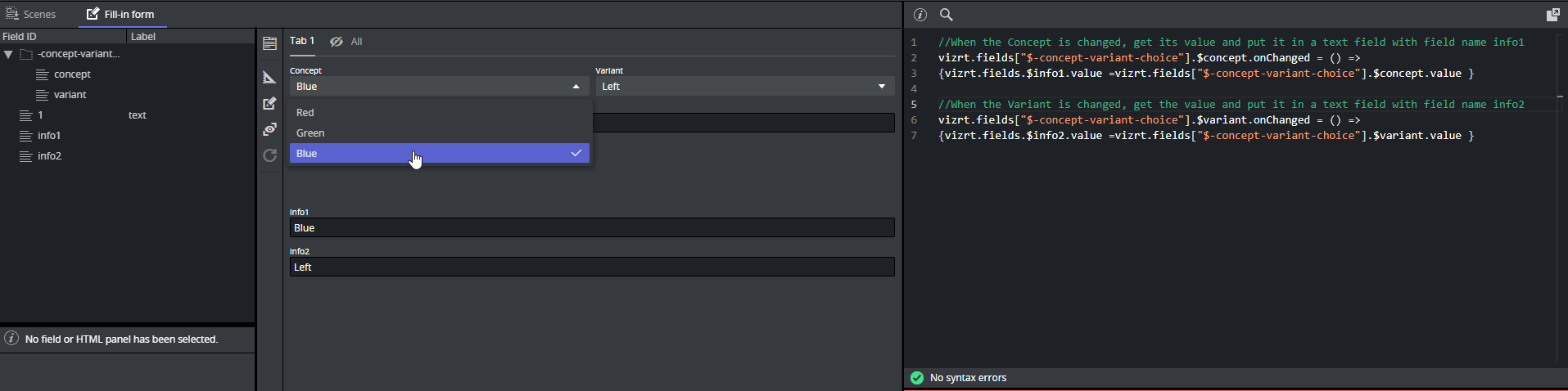Click the set-square ruler icon in vertical toolbar
The image size is (1568, 391).
tap(269, 78)
